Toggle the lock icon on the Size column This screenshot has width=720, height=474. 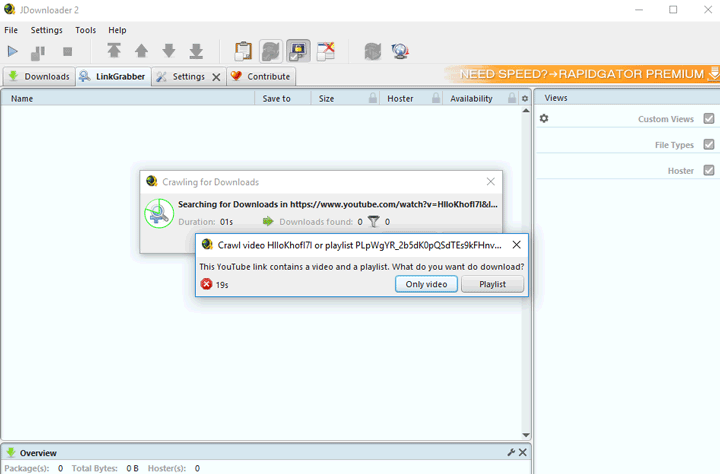373,98
